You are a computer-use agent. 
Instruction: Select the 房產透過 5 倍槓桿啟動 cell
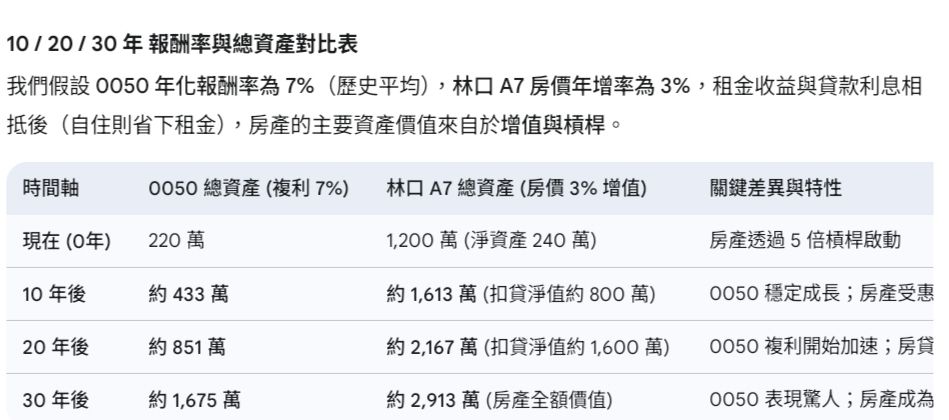pyautogui.click(x=806, y=240)
